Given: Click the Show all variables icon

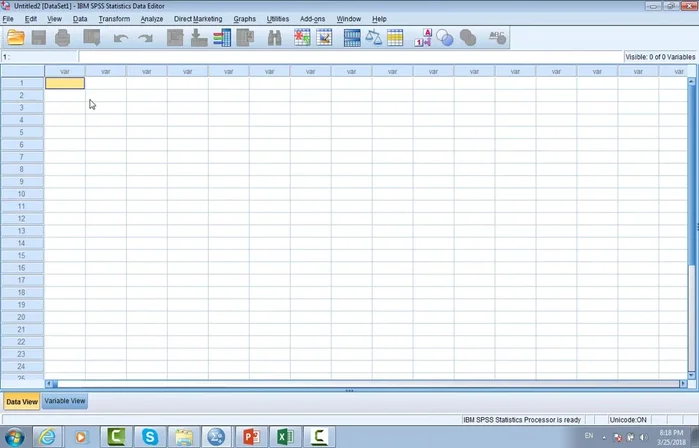Looking at the screenshot, I should [468, 37].
